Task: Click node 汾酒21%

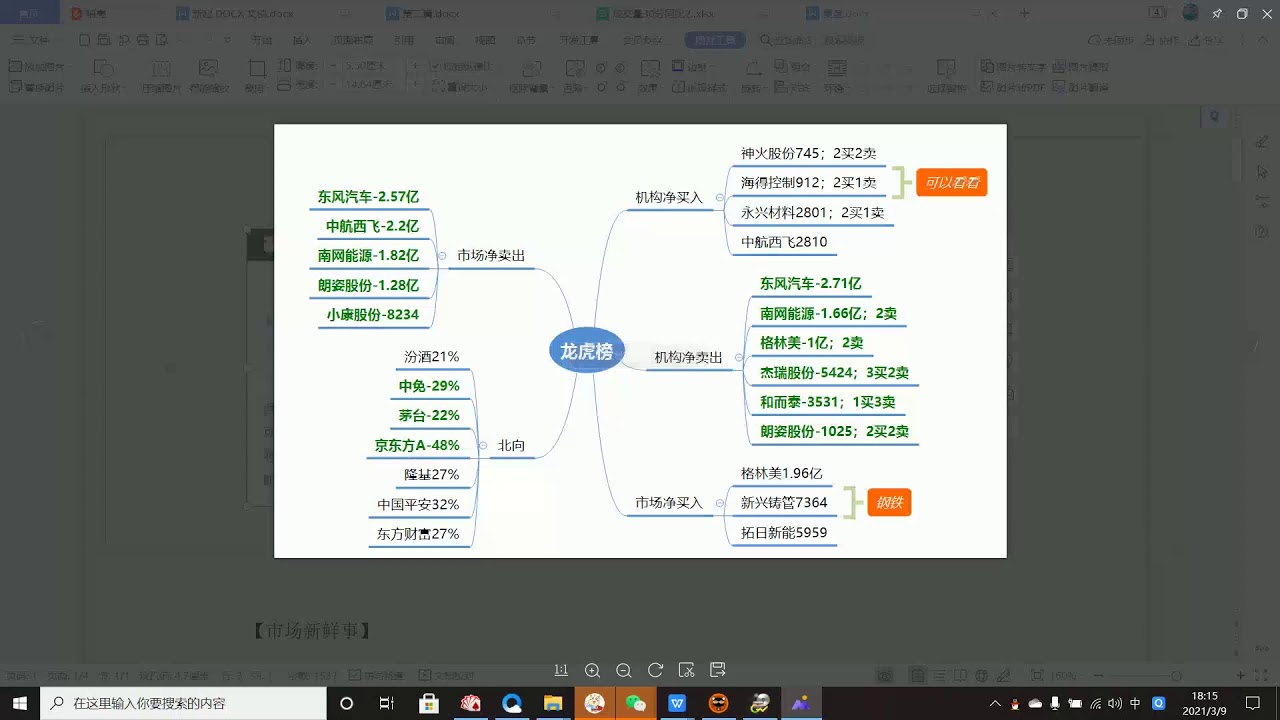Action: (432, 357)
